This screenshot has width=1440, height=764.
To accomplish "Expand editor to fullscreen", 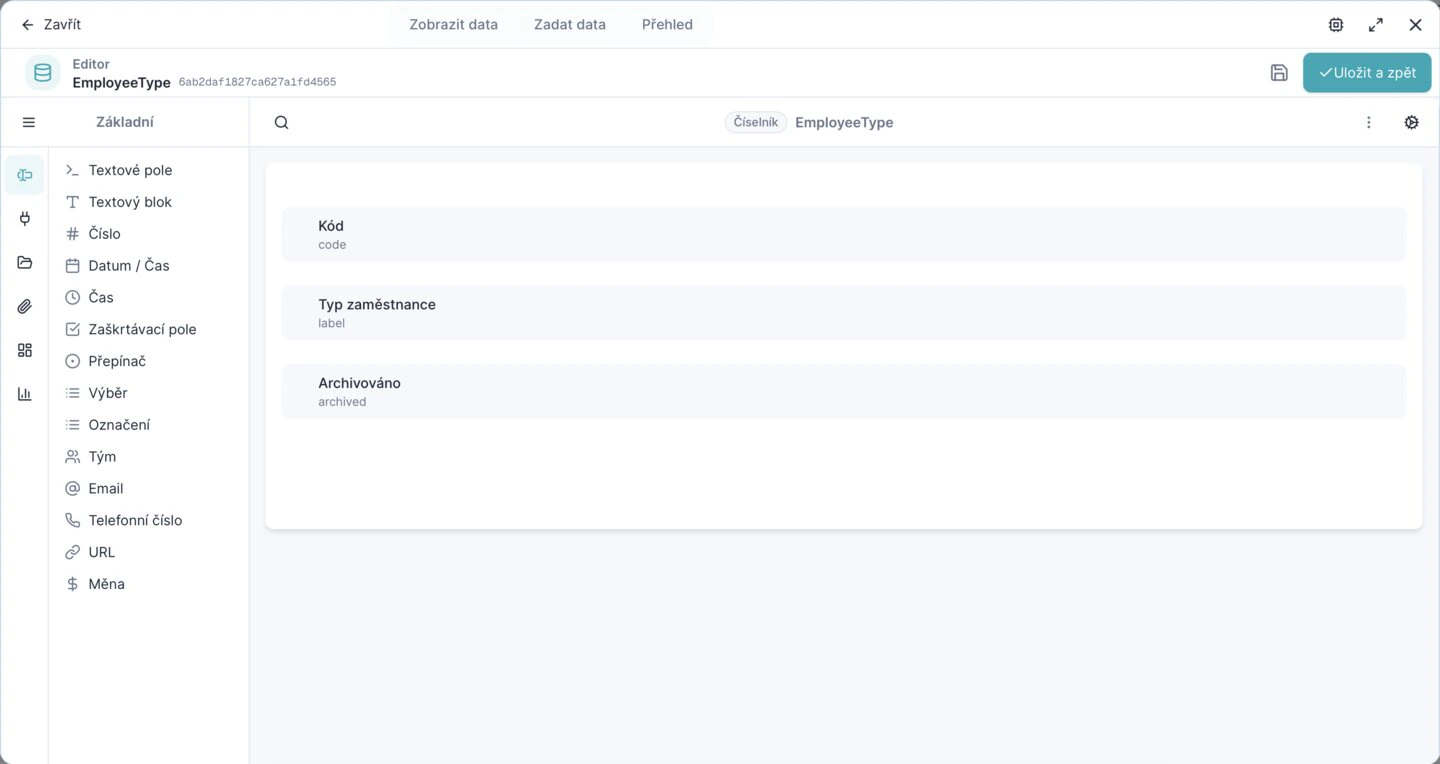I will coord(1376,24).
